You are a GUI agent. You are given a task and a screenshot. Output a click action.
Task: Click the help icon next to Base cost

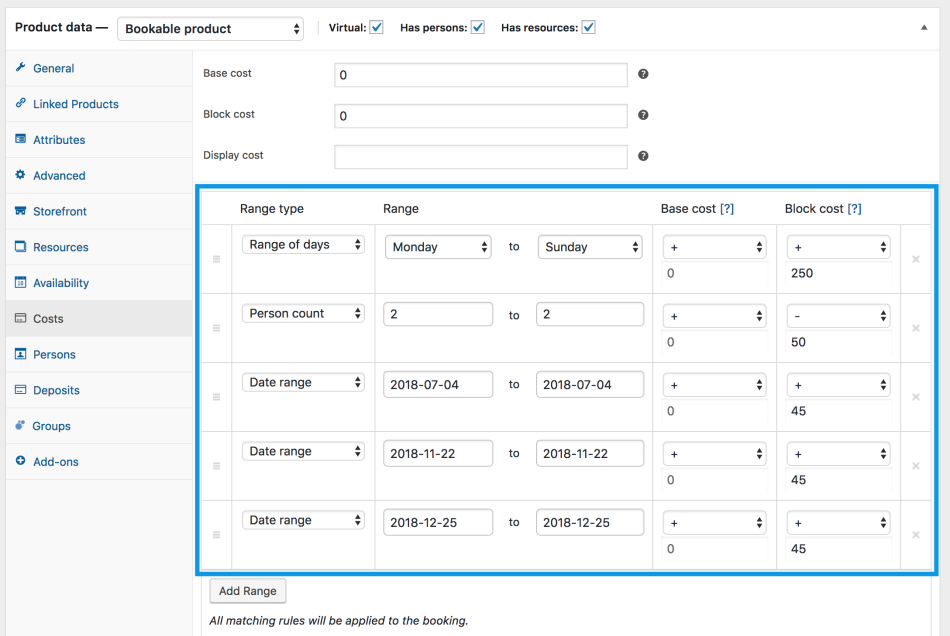tap(643, 74)
